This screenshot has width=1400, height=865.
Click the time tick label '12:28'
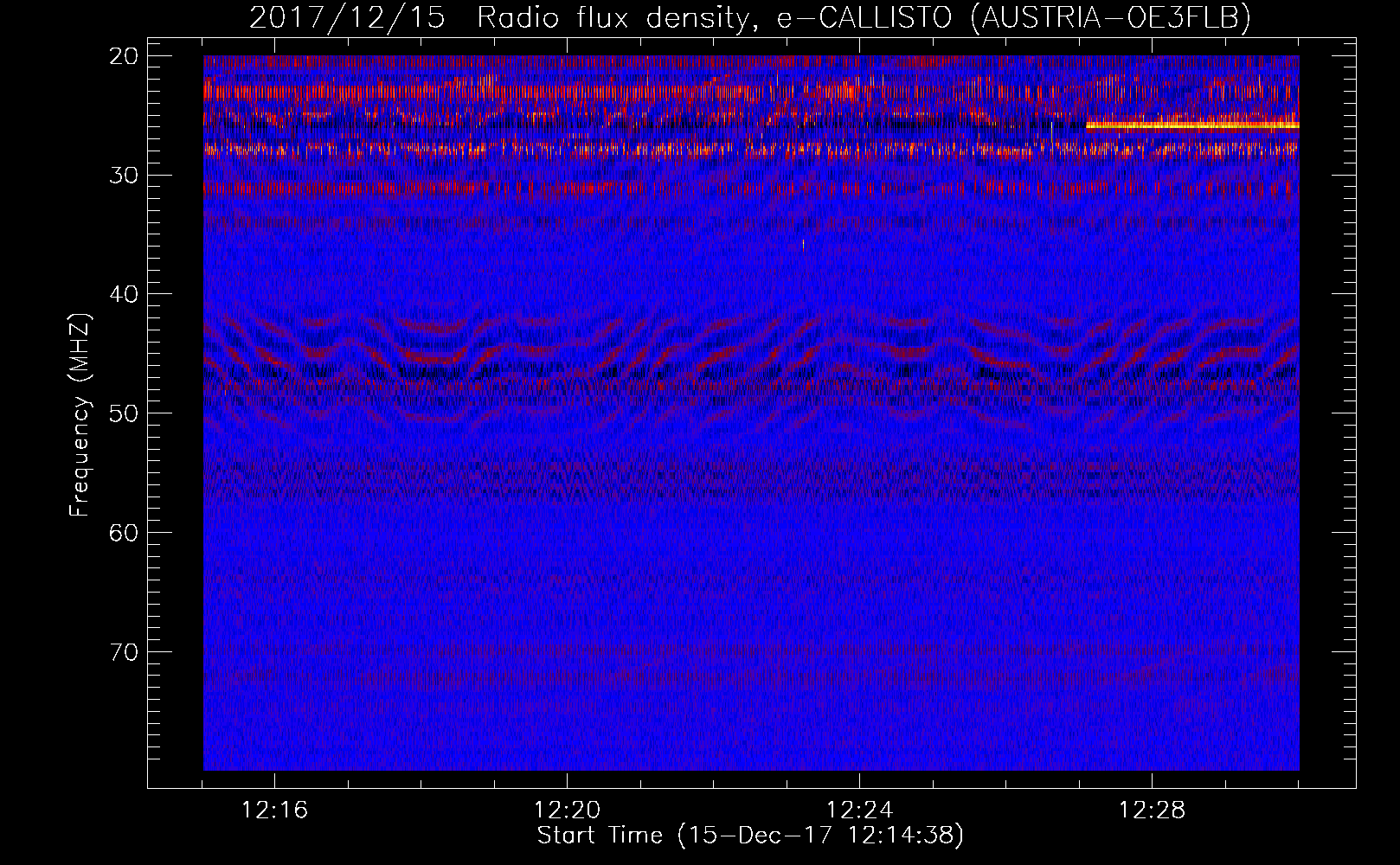coord(1152,811)
